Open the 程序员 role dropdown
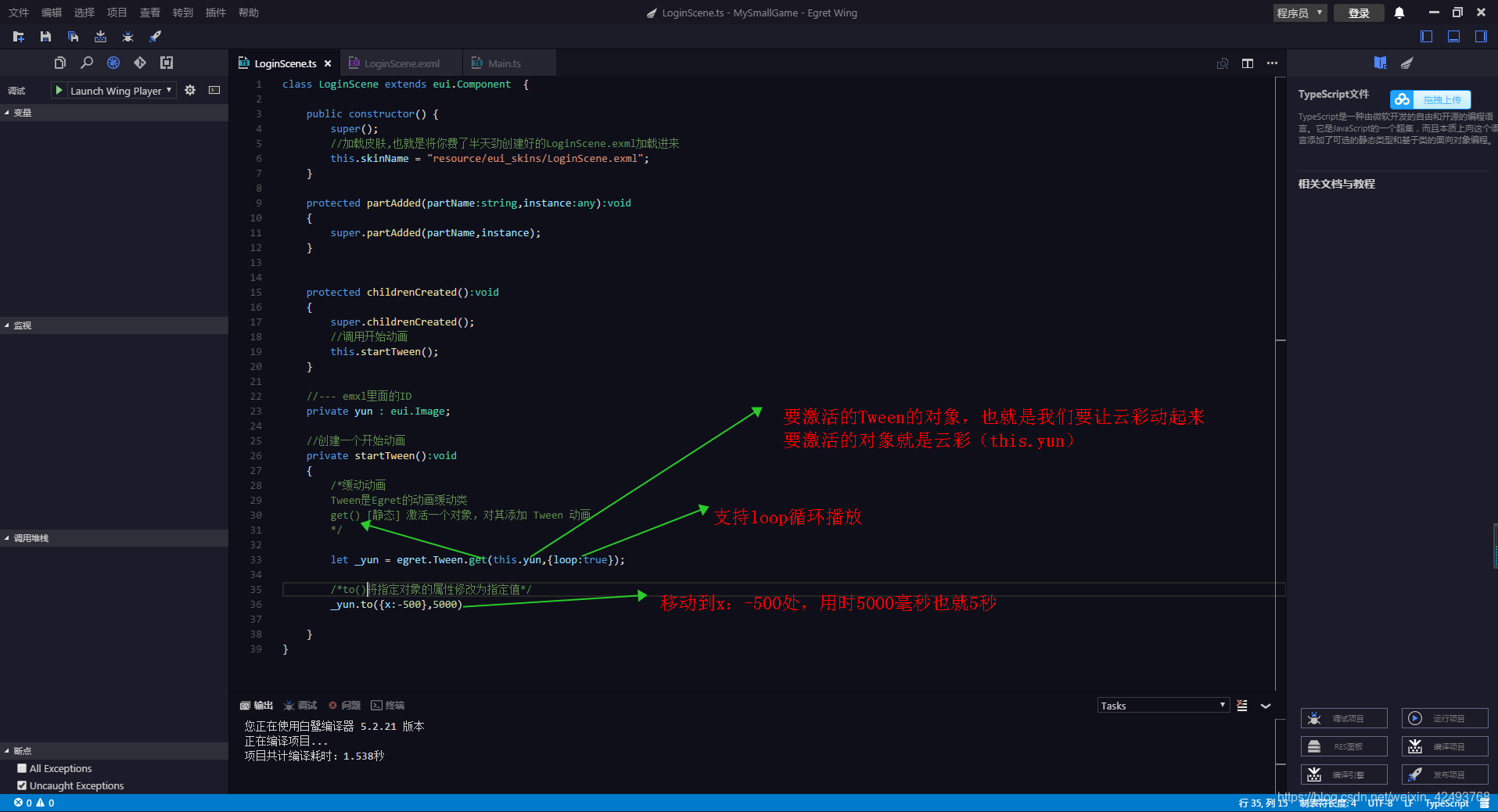The image size is (1498, 812). coord(1299,13)
